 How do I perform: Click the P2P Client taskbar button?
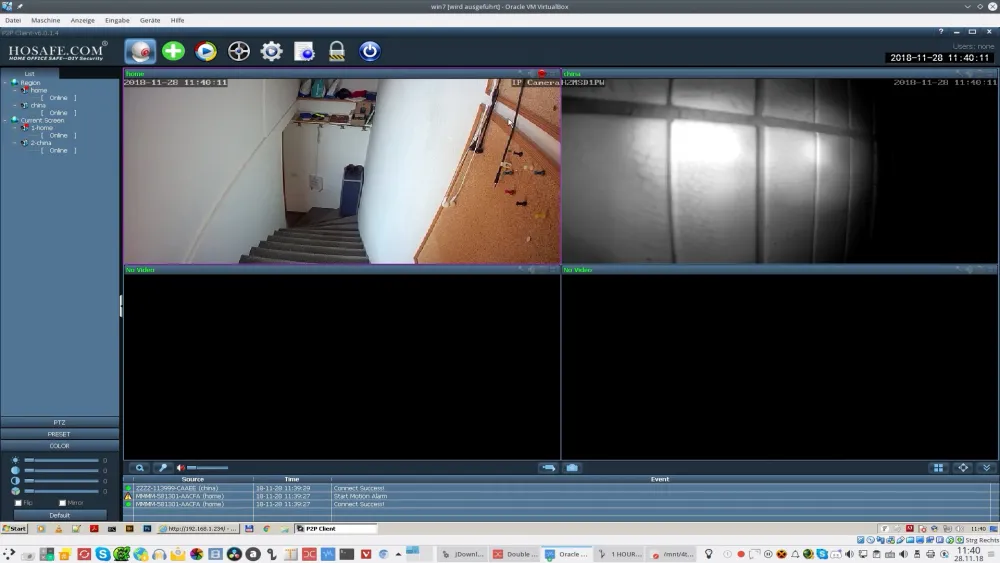[336, 529]
